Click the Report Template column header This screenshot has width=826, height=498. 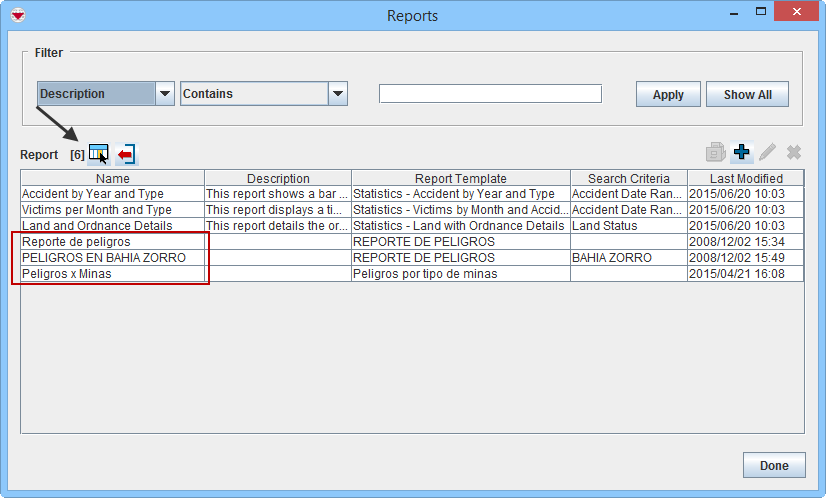pos(460,178)
